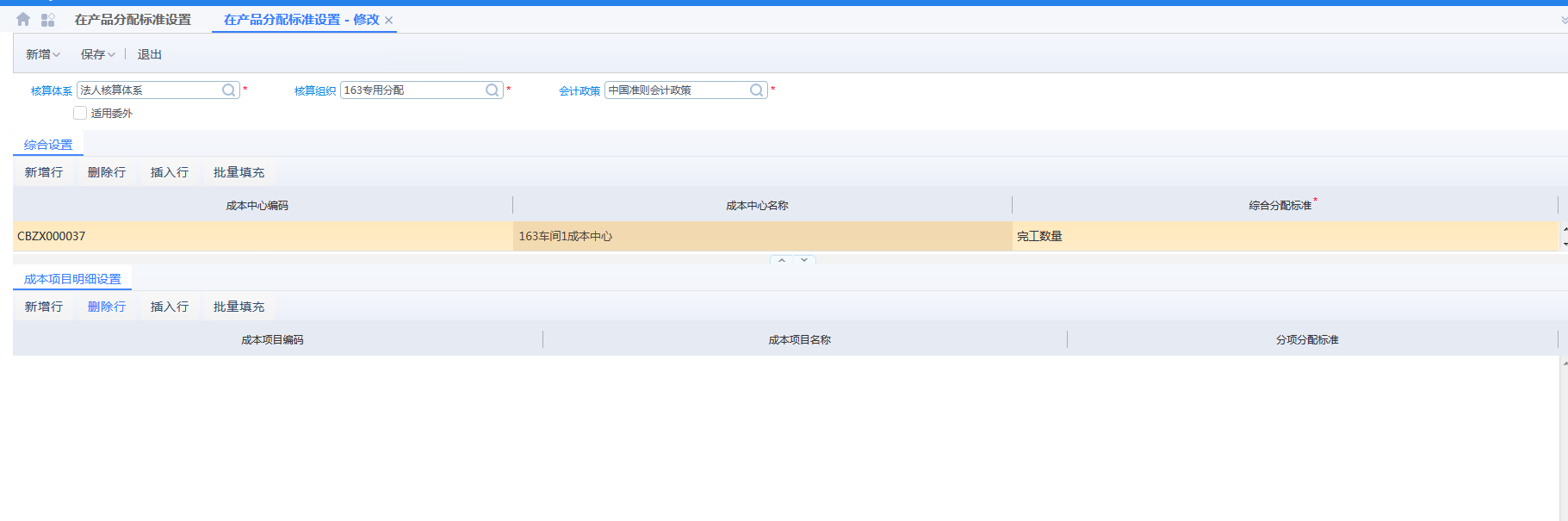Toggle the 适用委外 checkbox
1568x521 pixels.
(80, 113)
